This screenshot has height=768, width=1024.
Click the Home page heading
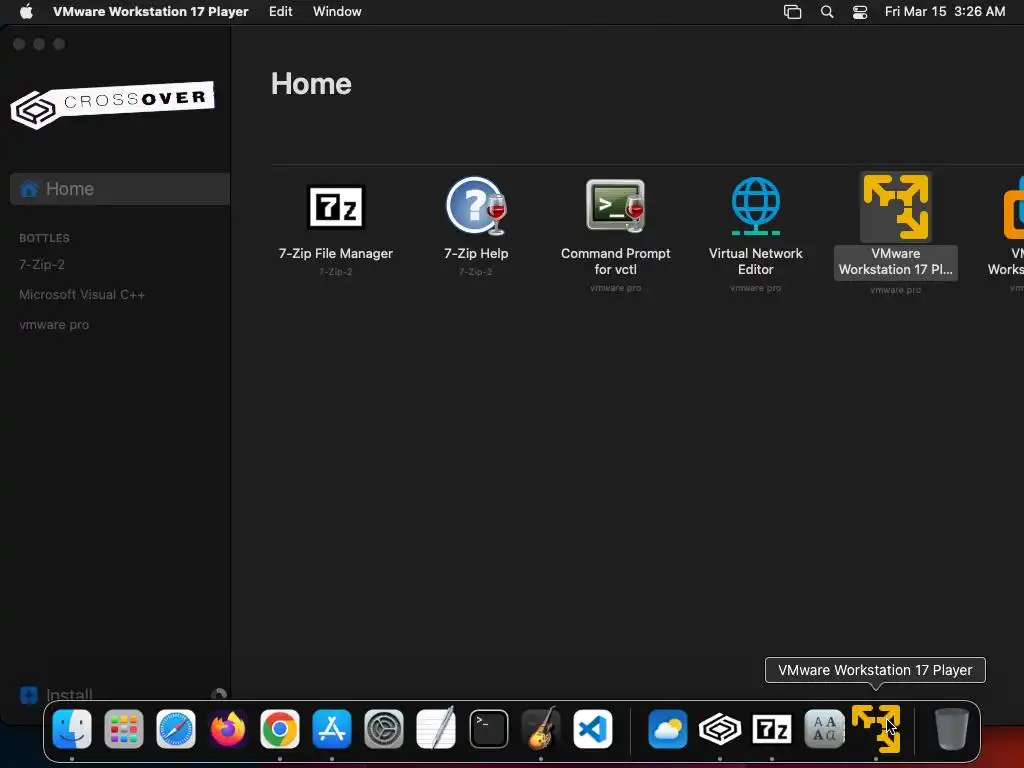[312, 84]
